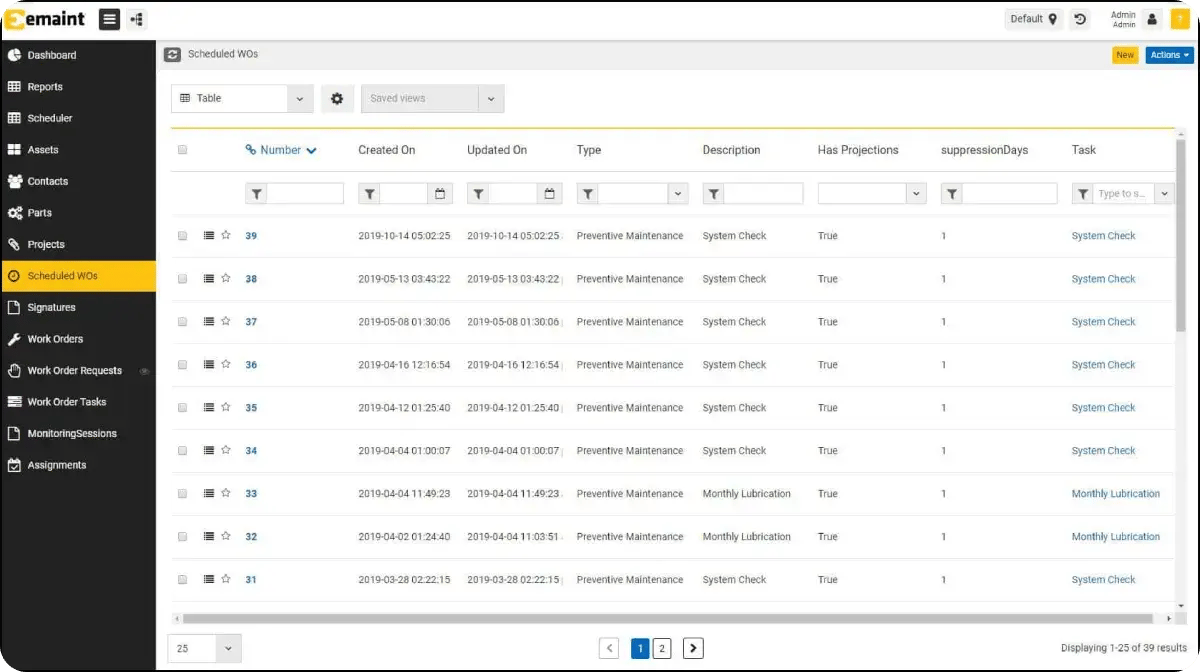Star record 39 as favorite
Screen dimensions: 1200x672
(x=226, y=236)
